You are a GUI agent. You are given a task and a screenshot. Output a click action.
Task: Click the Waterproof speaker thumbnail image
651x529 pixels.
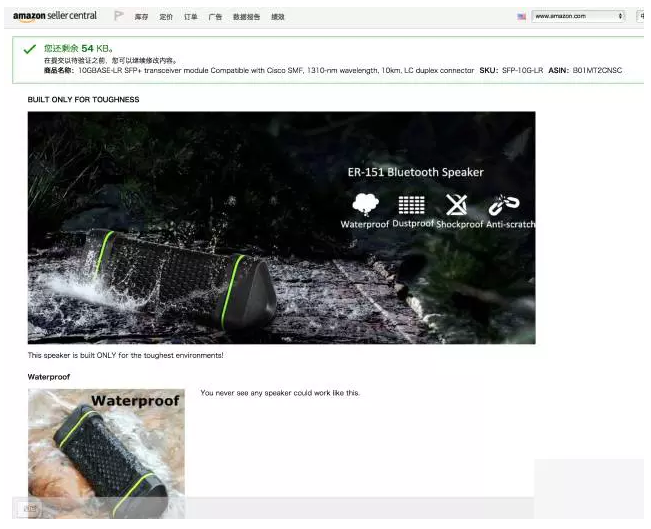pos(106,452)
